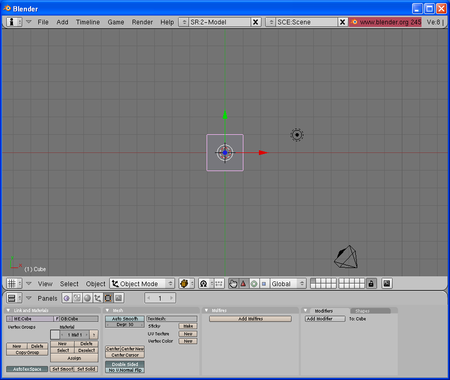Select the Object panel context icon
This screenshot has width=450, height=380.
click(x=98, y=298)
